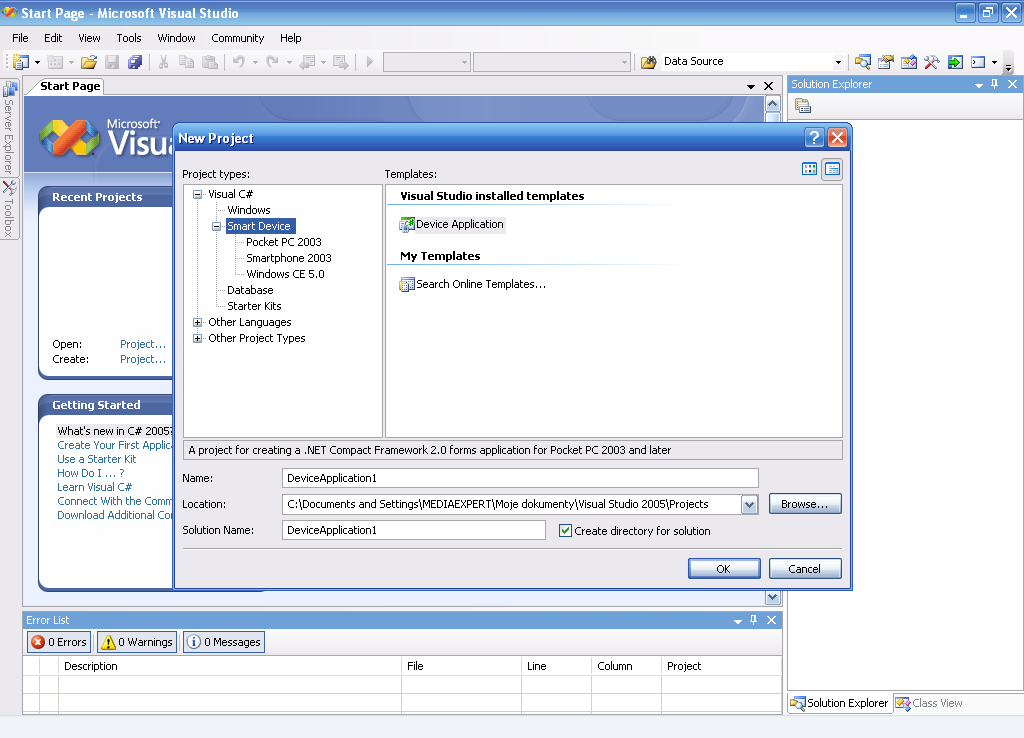Expand the Other Languages node
This screenshot has width=1024, height=738.
click(x=197, y=322)
